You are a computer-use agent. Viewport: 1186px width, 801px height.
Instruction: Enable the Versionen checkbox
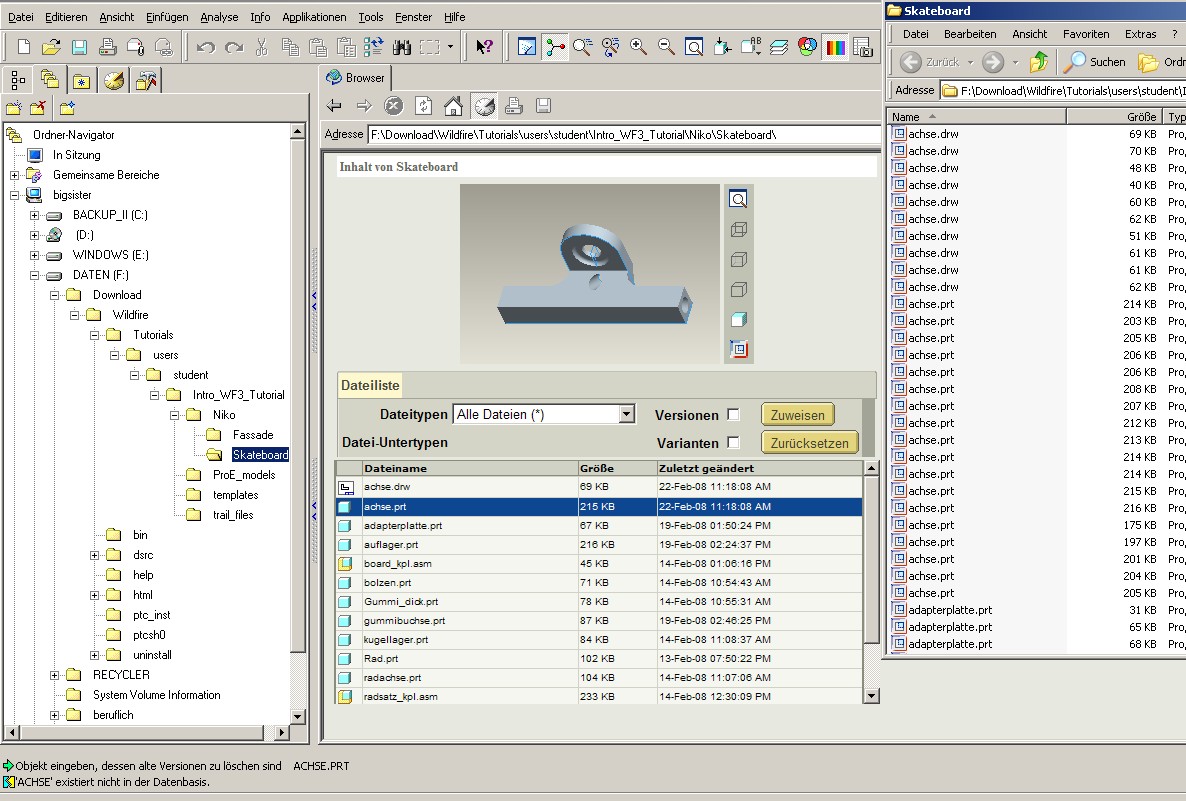pyautogui.click(x=733, y=414)
